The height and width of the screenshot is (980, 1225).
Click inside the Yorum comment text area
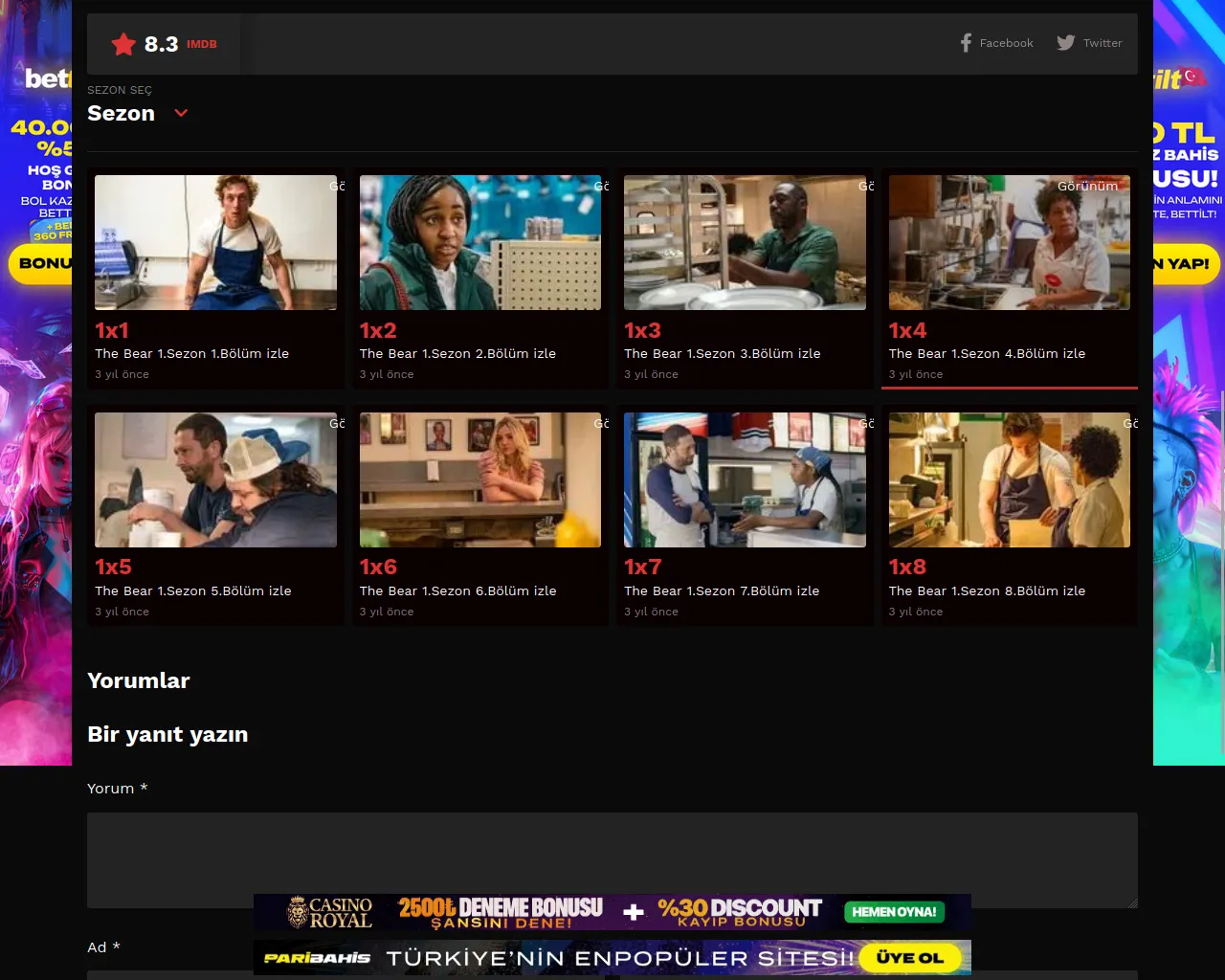pos(612,860)
